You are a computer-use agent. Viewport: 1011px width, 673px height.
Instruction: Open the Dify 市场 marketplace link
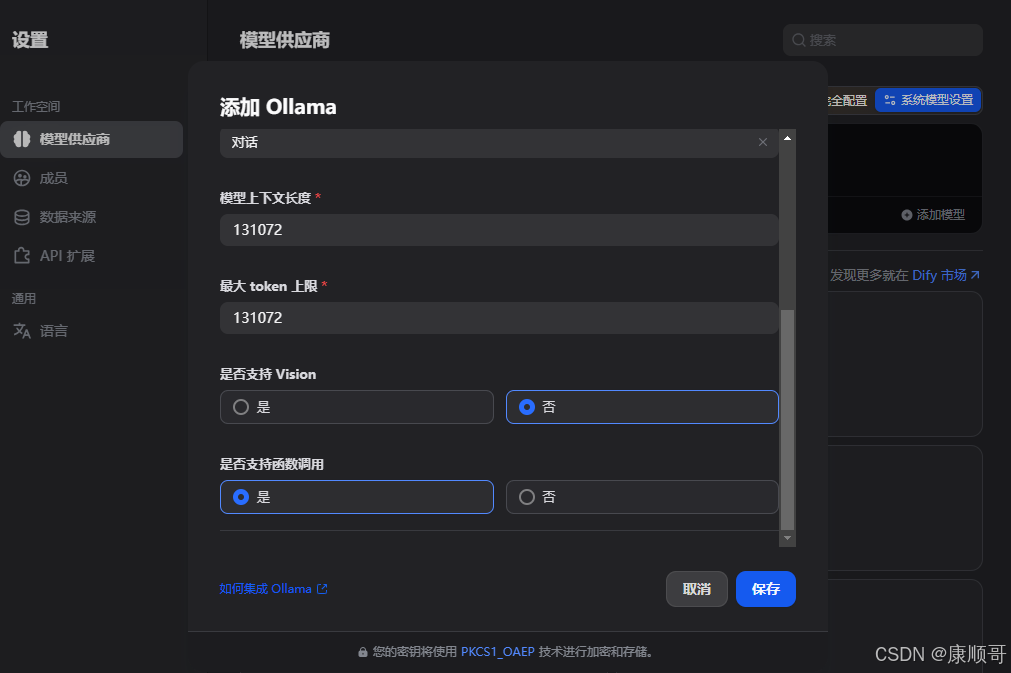939,275
